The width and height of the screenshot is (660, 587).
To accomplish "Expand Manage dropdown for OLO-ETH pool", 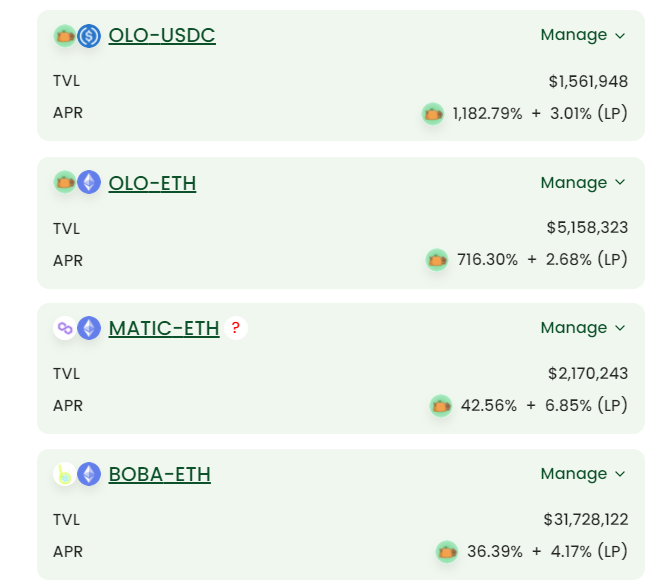I will (x=583, y=183).
